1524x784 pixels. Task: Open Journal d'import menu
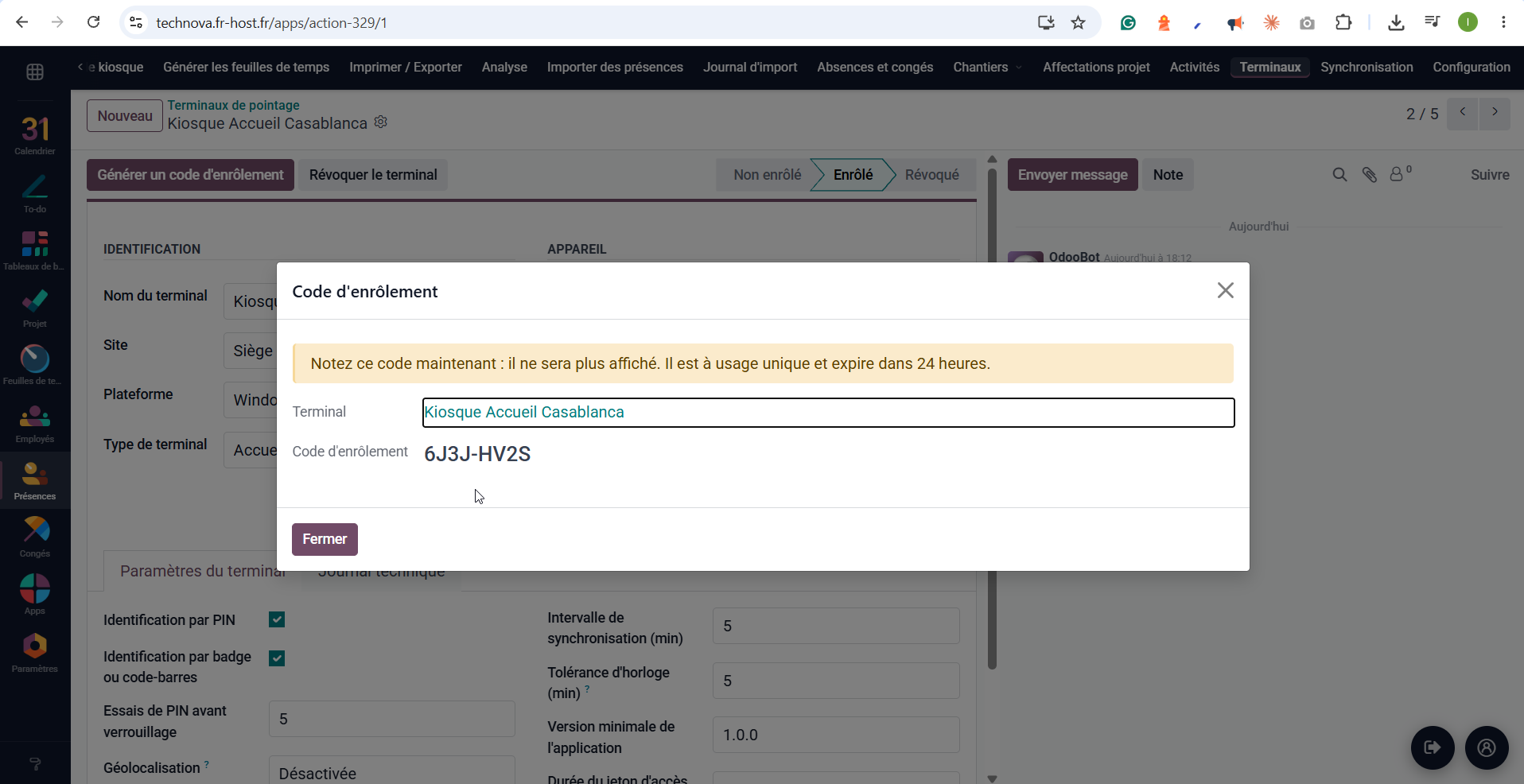tap(750, 68)
